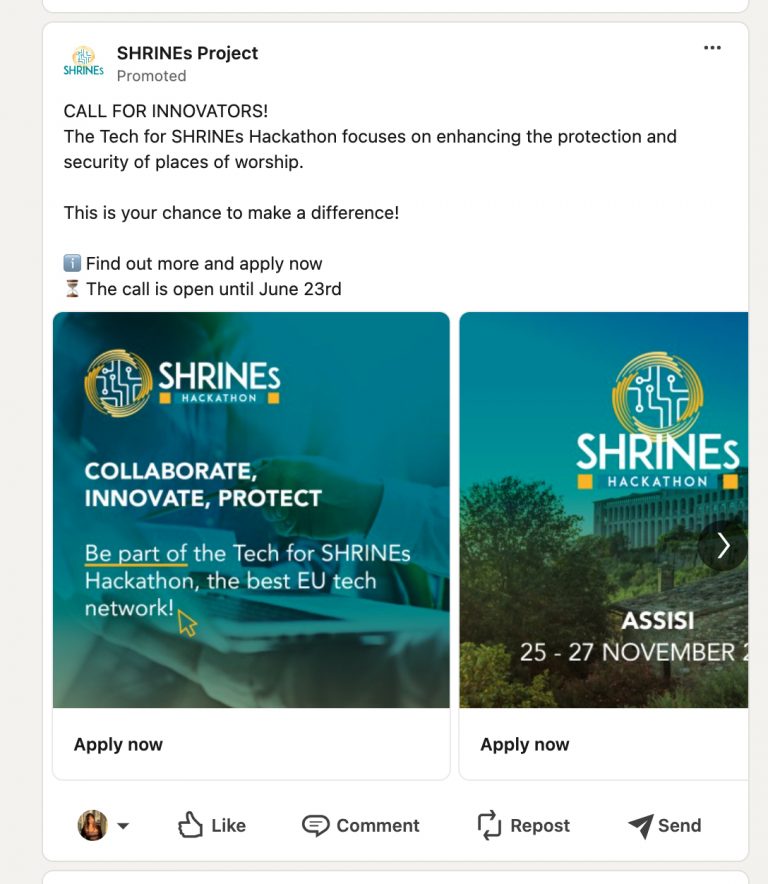Select the Like action as a reaction toggle

tap(212, 825)
